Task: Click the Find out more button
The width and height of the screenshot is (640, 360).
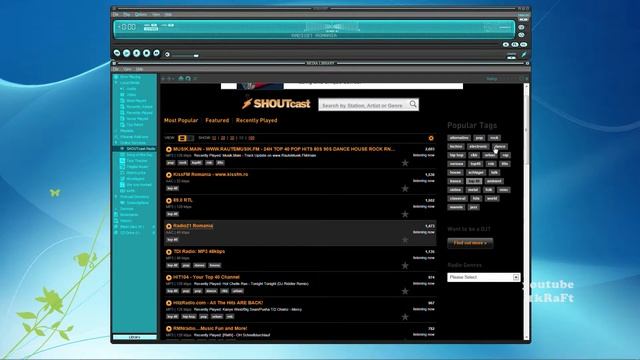Action: [x=470, y=243]
